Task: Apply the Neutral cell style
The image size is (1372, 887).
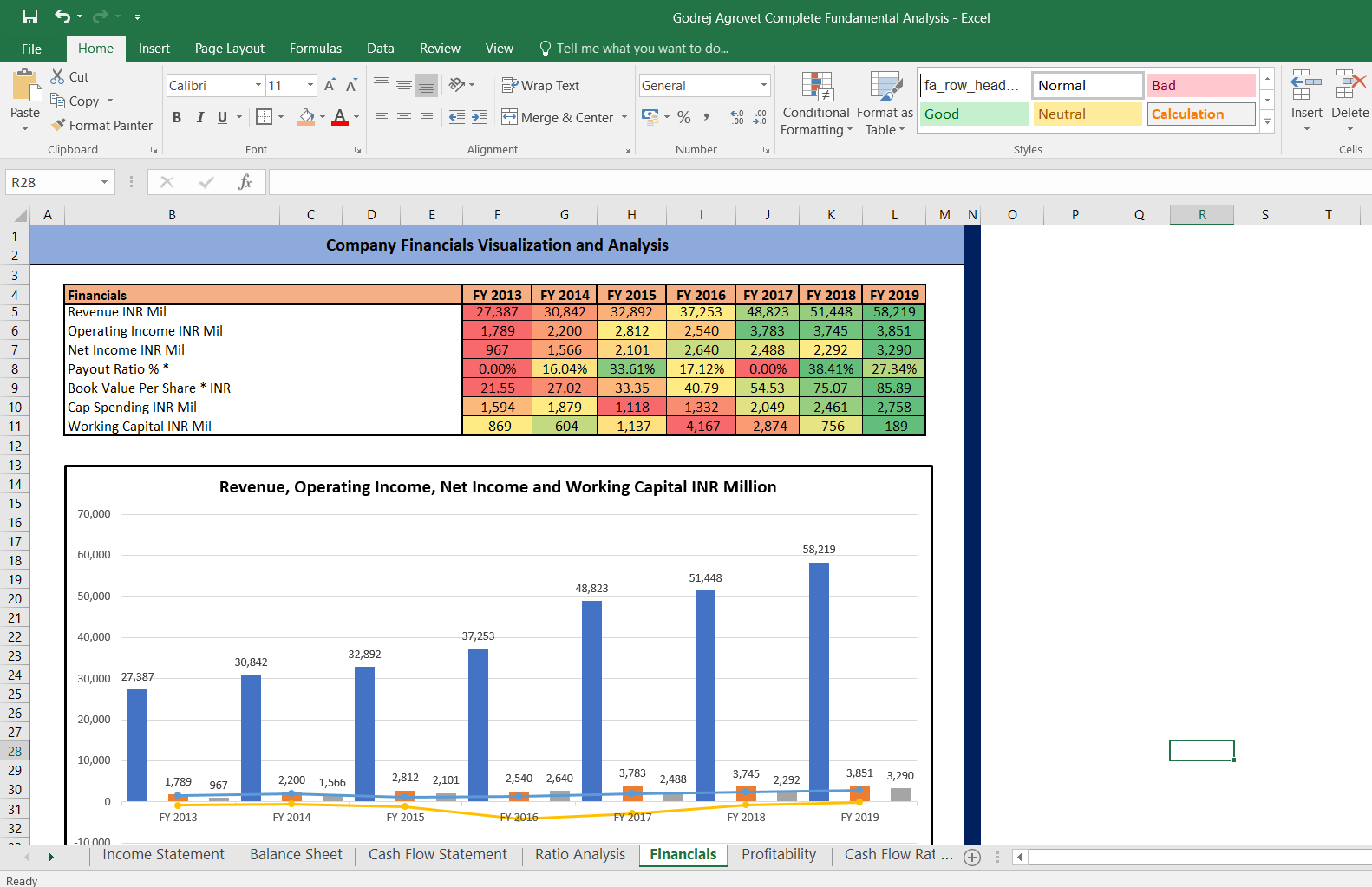Action: point(1088,114)
